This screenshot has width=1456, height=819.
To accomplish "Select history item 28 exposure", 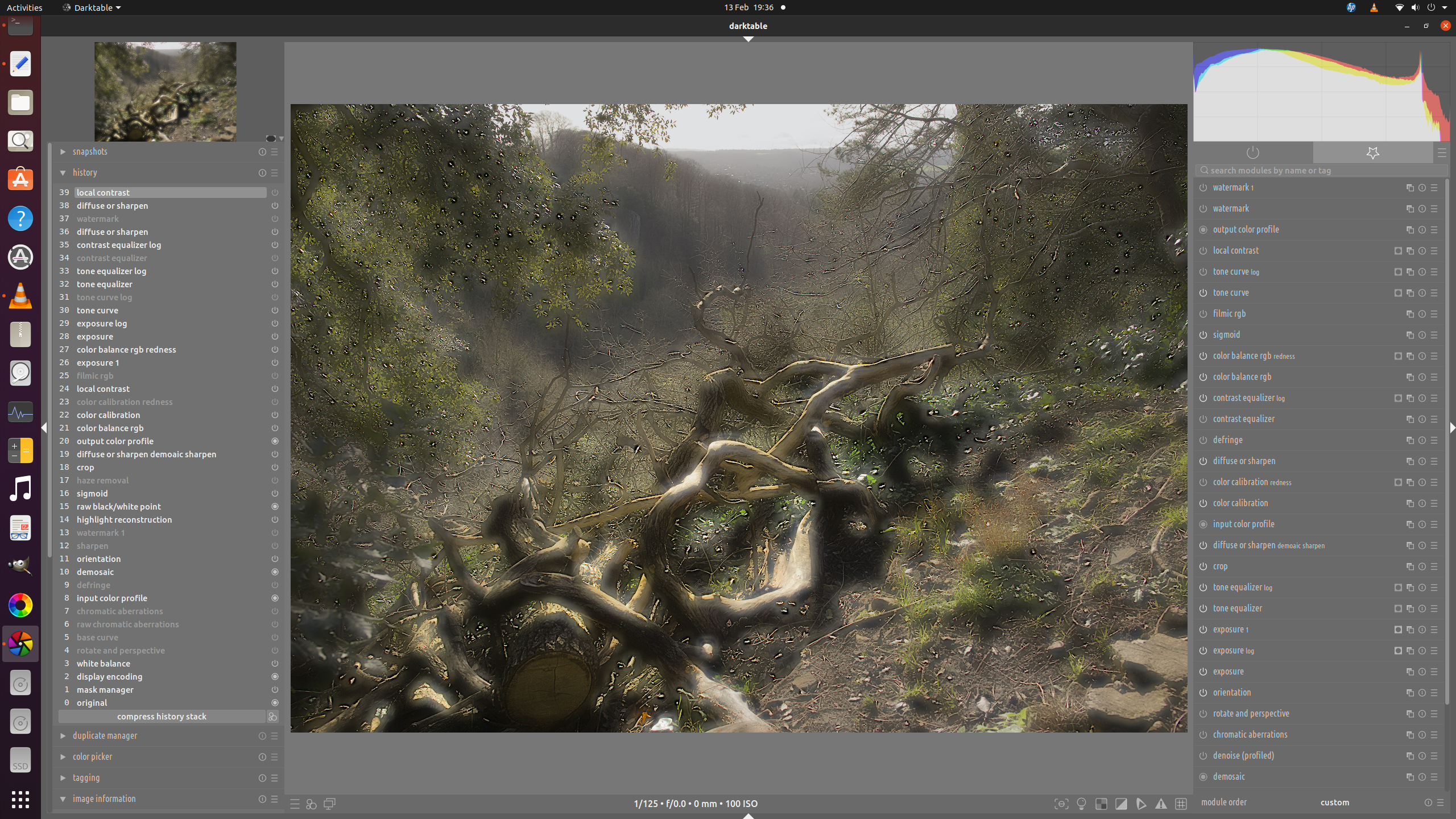I will point(95,337).
